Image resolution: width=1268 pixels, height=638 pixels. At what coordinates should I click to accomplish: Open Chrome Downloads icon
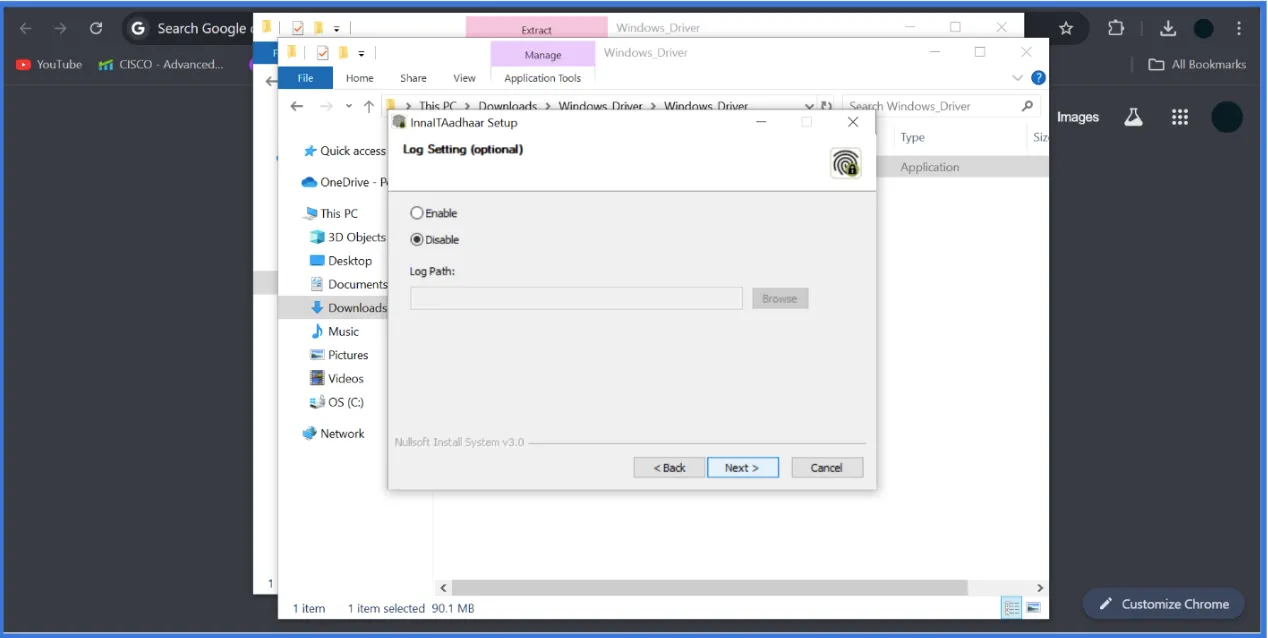(x=1168, y=29)
